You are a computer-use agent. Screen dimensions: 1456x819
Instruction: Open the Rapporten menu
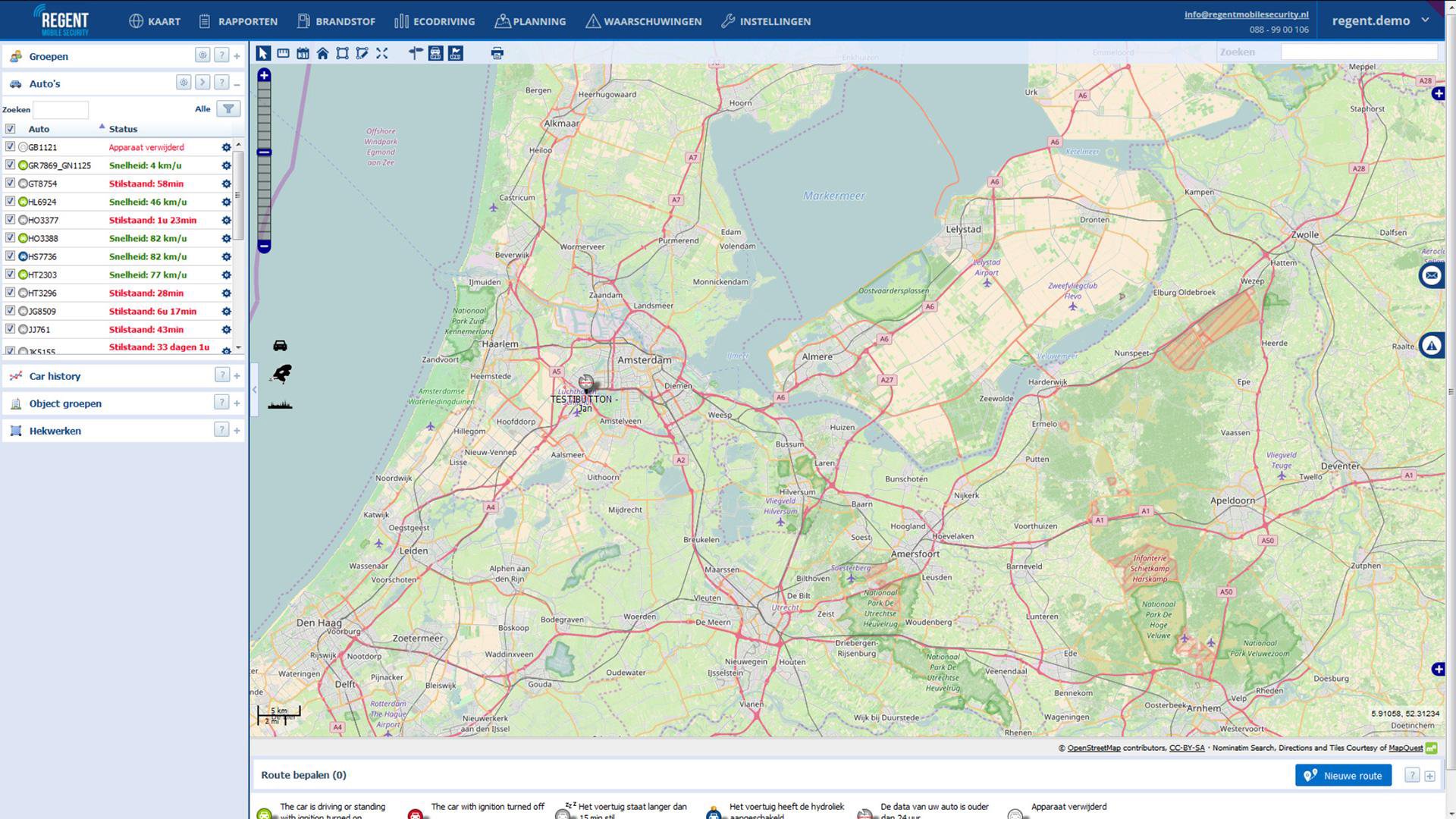238,21
